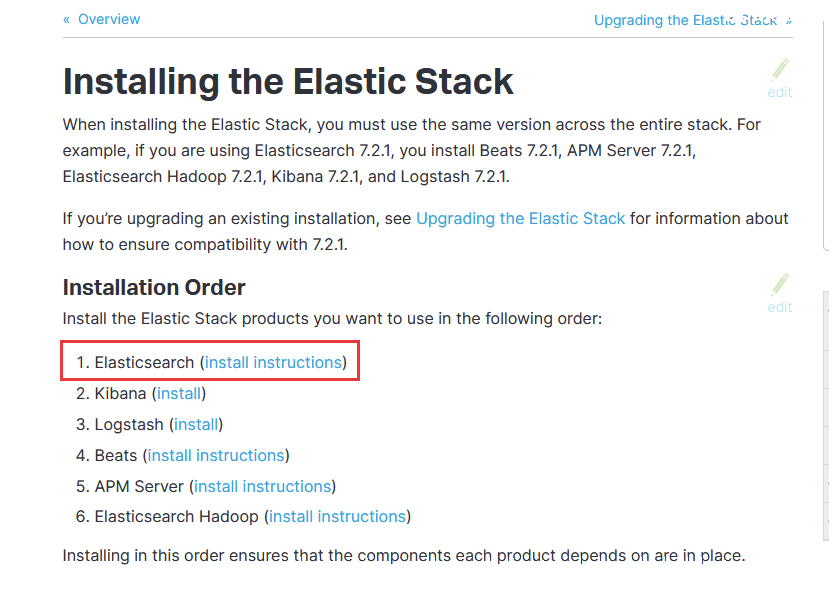Image resolution: width=829 pixels, height=596 pixels.
Task: Click edit label next to Installation Order
Action: click(x=780, y=307)
